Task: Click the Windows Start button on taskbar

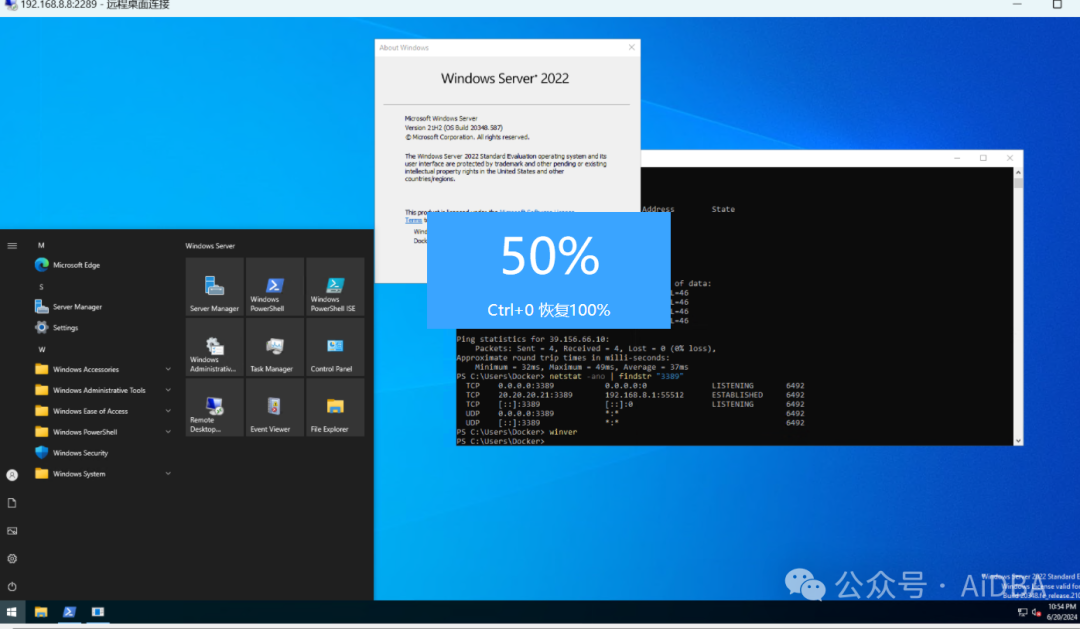Action: [x=12, y=612]
